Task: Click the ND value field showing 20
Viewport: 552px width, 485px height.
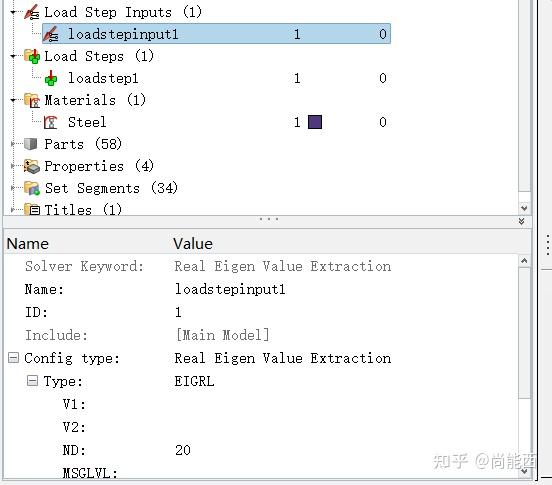Action: (x=345, y=450)
